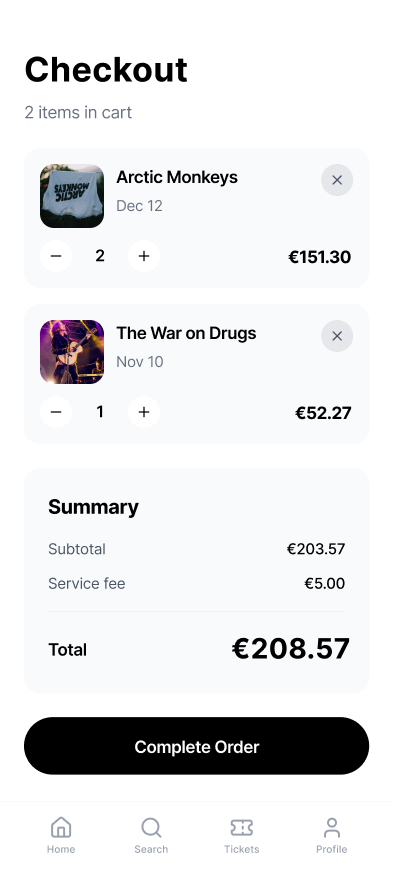Tap the Search magnifier icon
The width and height of the screenshot is (394, 871).
point(151,827)
